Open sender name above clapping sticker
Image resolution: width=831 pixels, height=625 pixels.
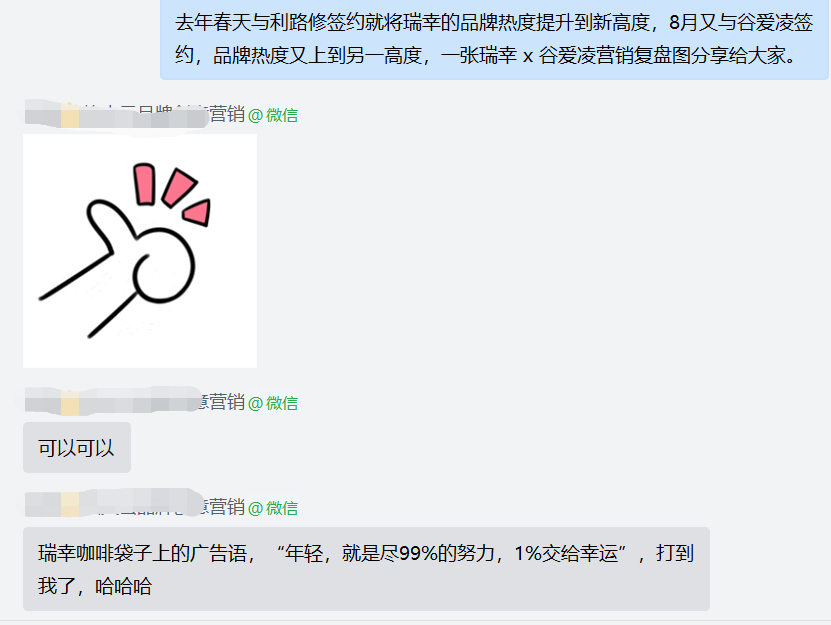[x=135, y=115]
